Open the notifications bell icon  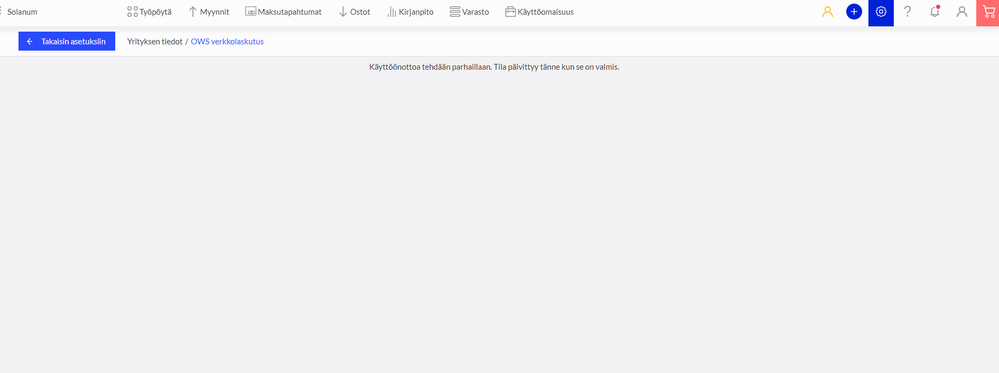[x=935, y=11]
